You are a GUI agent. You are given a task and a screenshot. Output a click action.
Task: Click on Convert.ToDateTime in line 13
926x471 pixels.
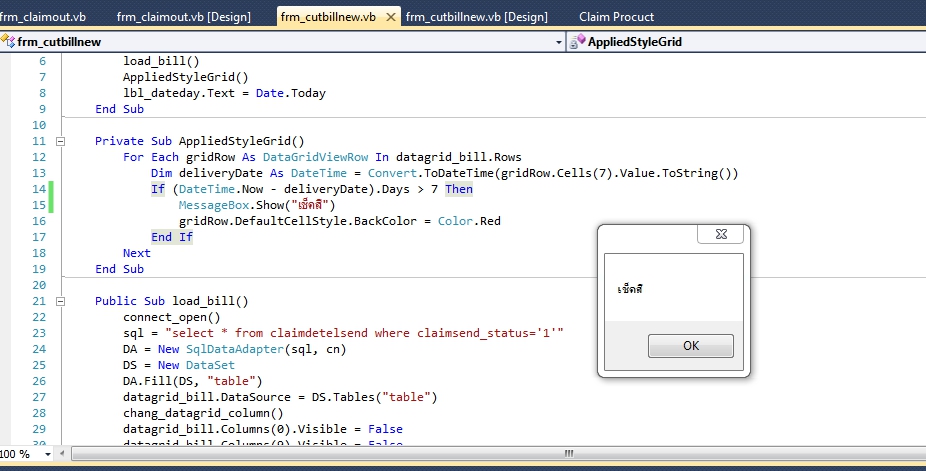click(431, 173)
